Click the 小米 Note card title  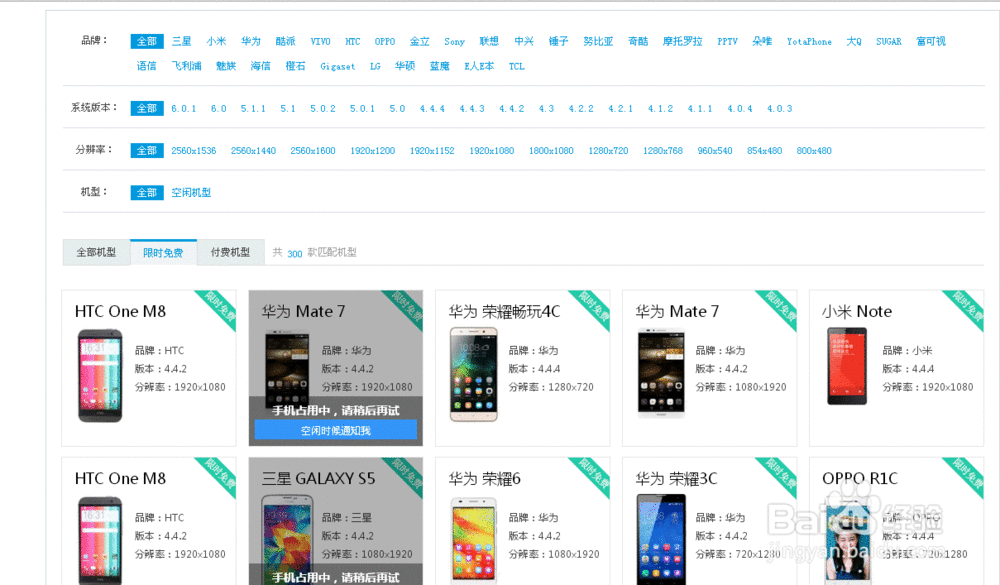(857, 311)
